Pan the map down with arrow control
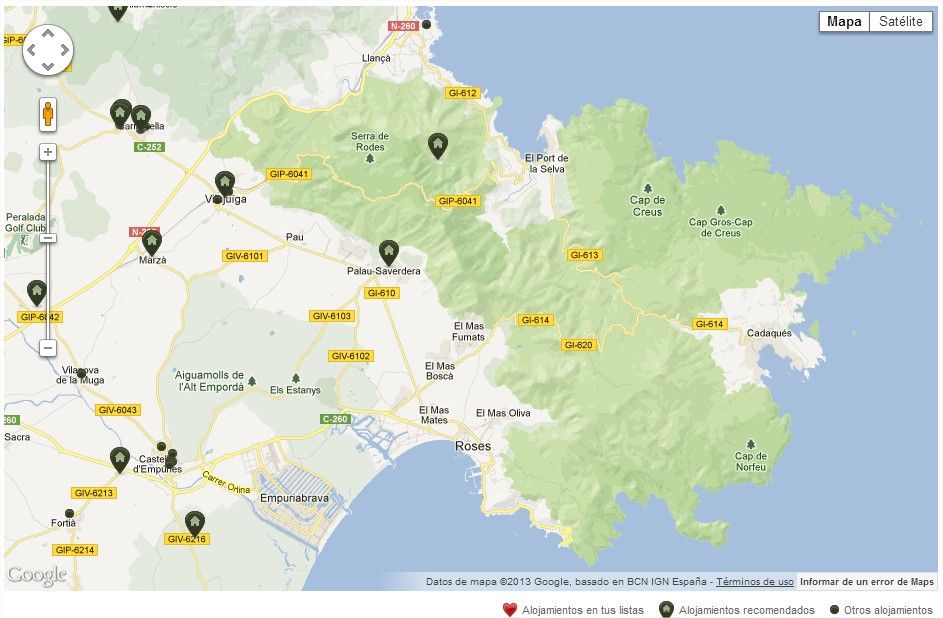The height and width of the screenshot is (618, 943). (x=47, y=66)
